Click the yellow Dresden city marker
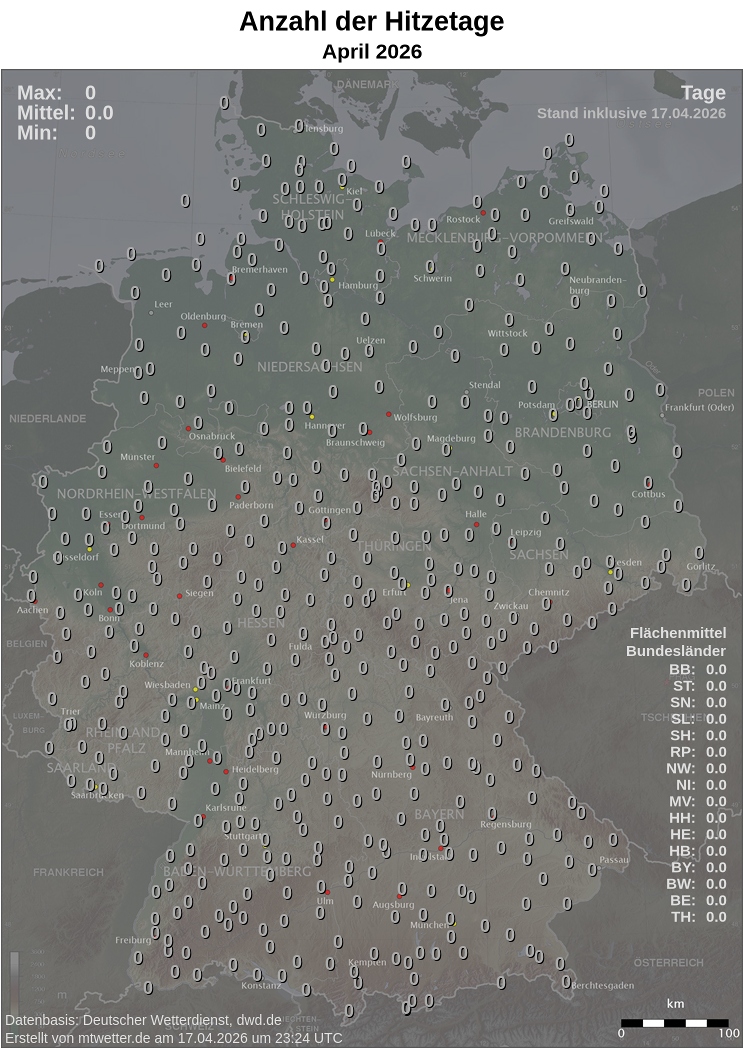 pos(610,572)
